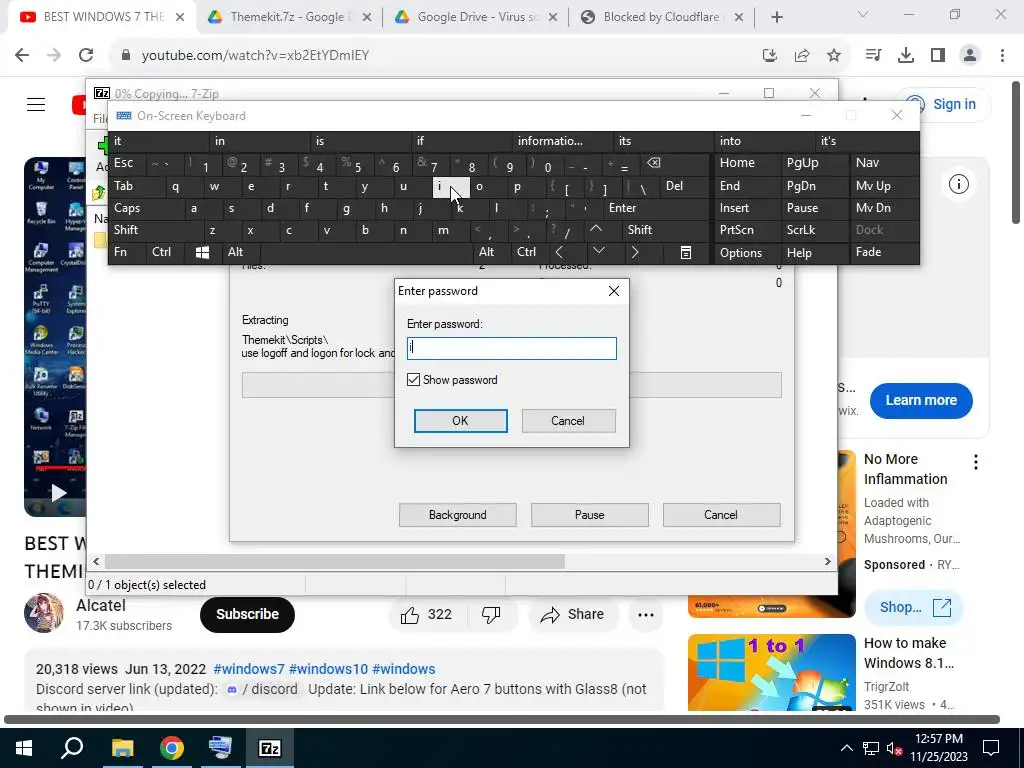Toggle ScrLk key on On-Screen Keyboard
1024x768 pixels.
point(814,230)
